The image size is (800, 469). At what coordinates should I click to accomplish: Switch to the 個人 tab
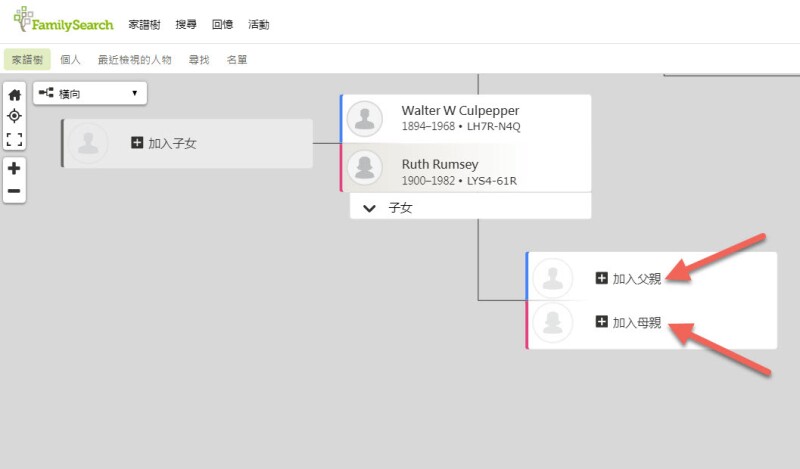point(70,60)
